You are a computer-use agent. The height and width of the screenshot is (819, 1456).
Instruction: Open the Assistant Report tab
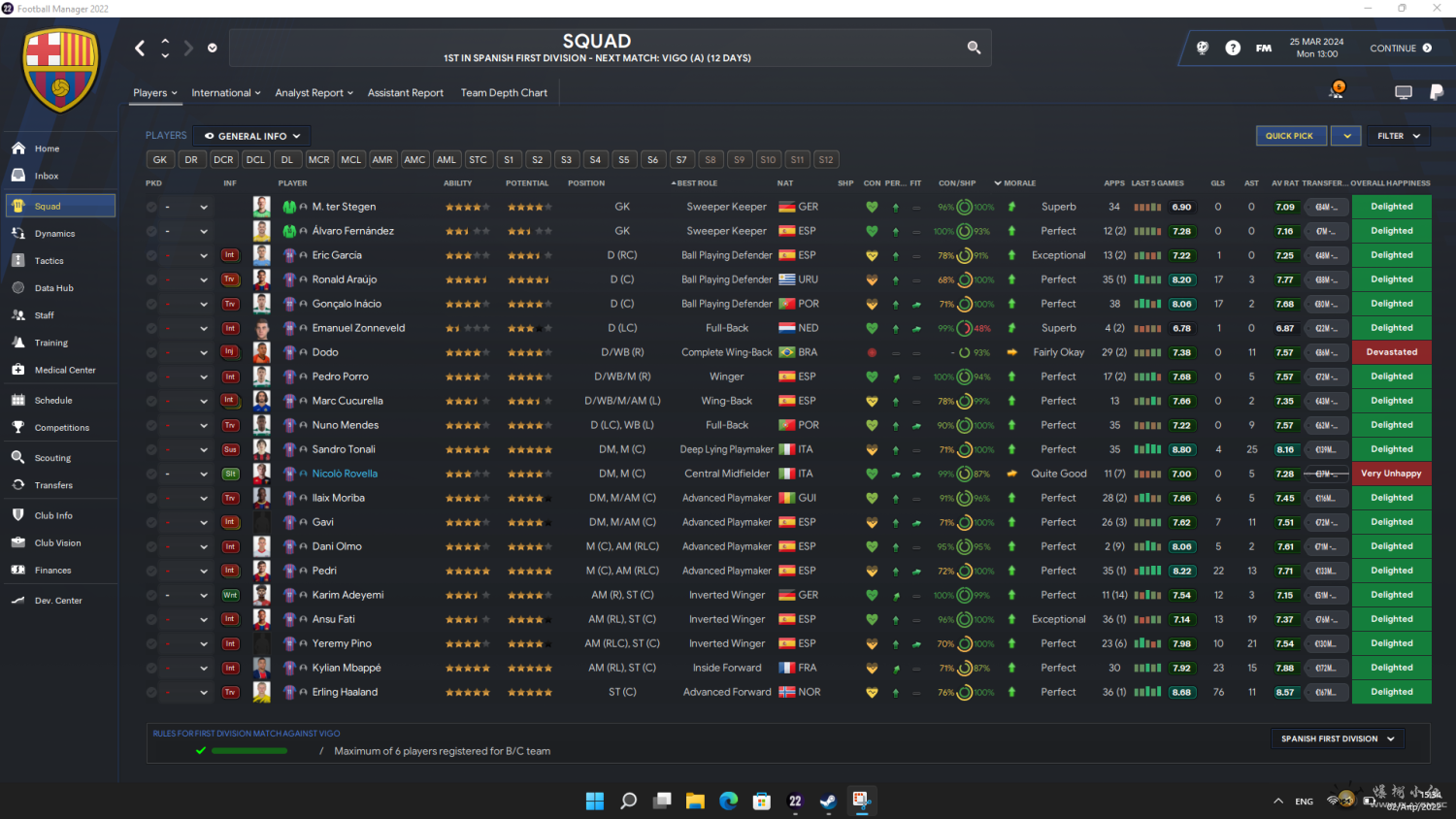[406, 93]
